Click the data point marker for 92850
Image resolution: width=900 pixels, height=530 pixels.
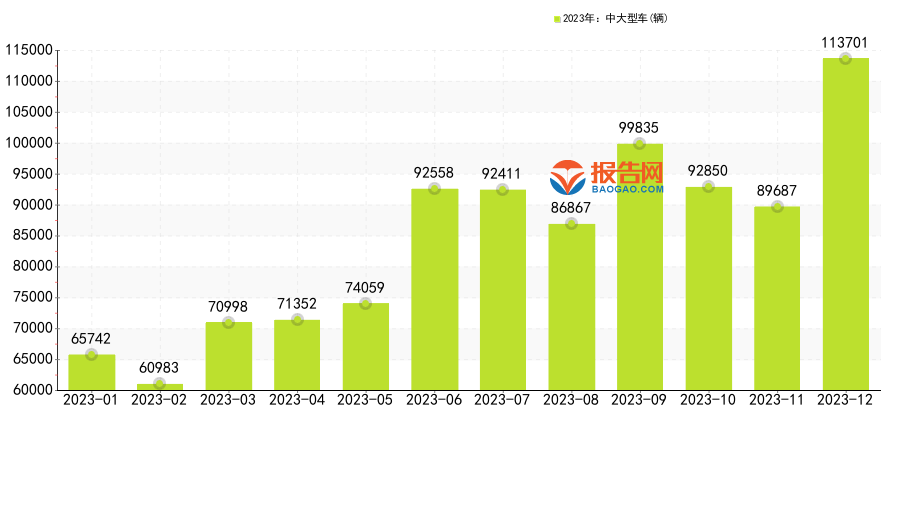708,187
